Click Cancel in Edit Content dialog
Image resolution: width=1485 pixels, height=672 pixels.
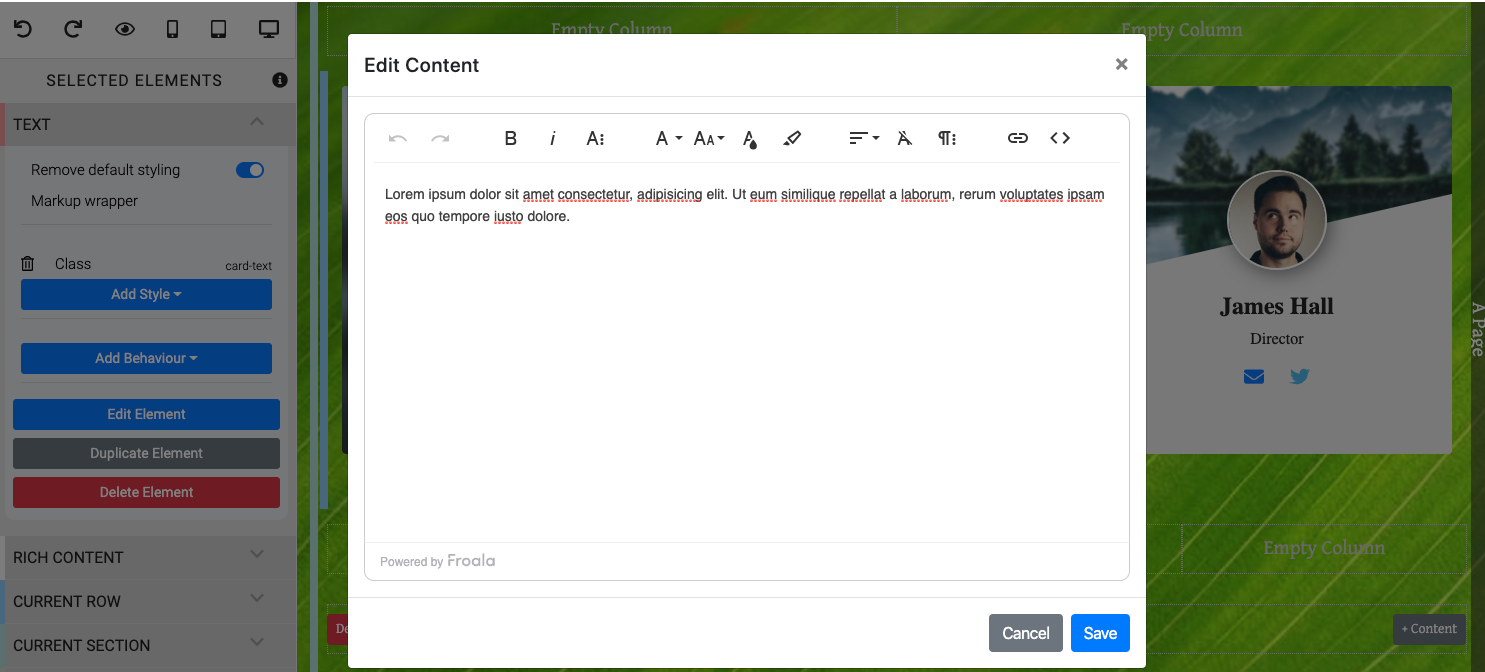click(x=1025, y=633)
